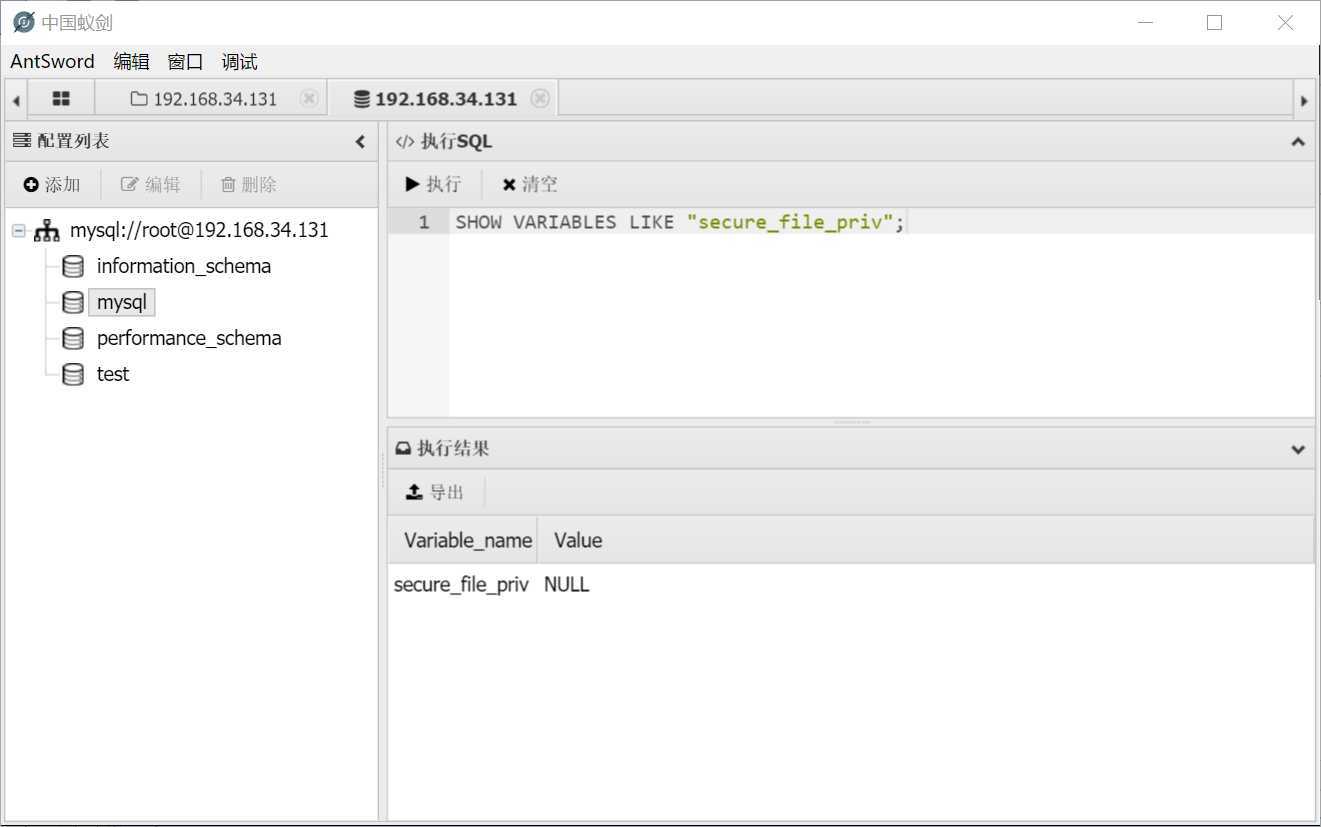Image resolution: width=1321 pixels, height=827 pixels.
Task: Open the 窗口 menu
Action: 185,61
